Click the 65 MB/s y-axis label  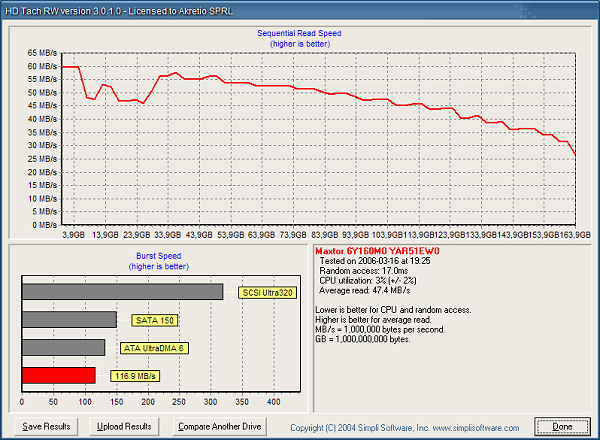pyautogui.click(x=40, y=53)
